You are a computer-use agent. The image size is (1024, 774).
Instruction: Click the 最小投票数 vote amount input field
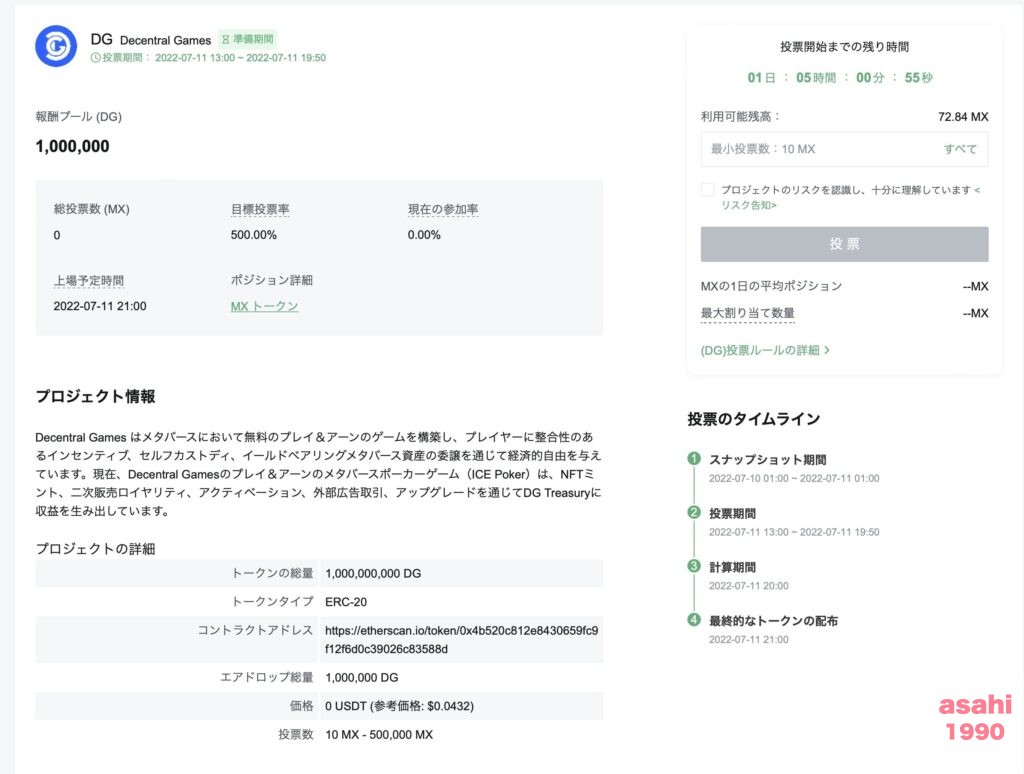point(820,149)
